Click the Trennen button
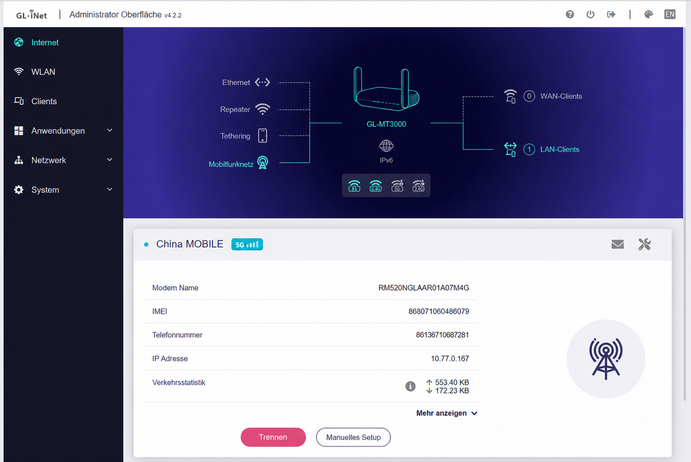 273,437
